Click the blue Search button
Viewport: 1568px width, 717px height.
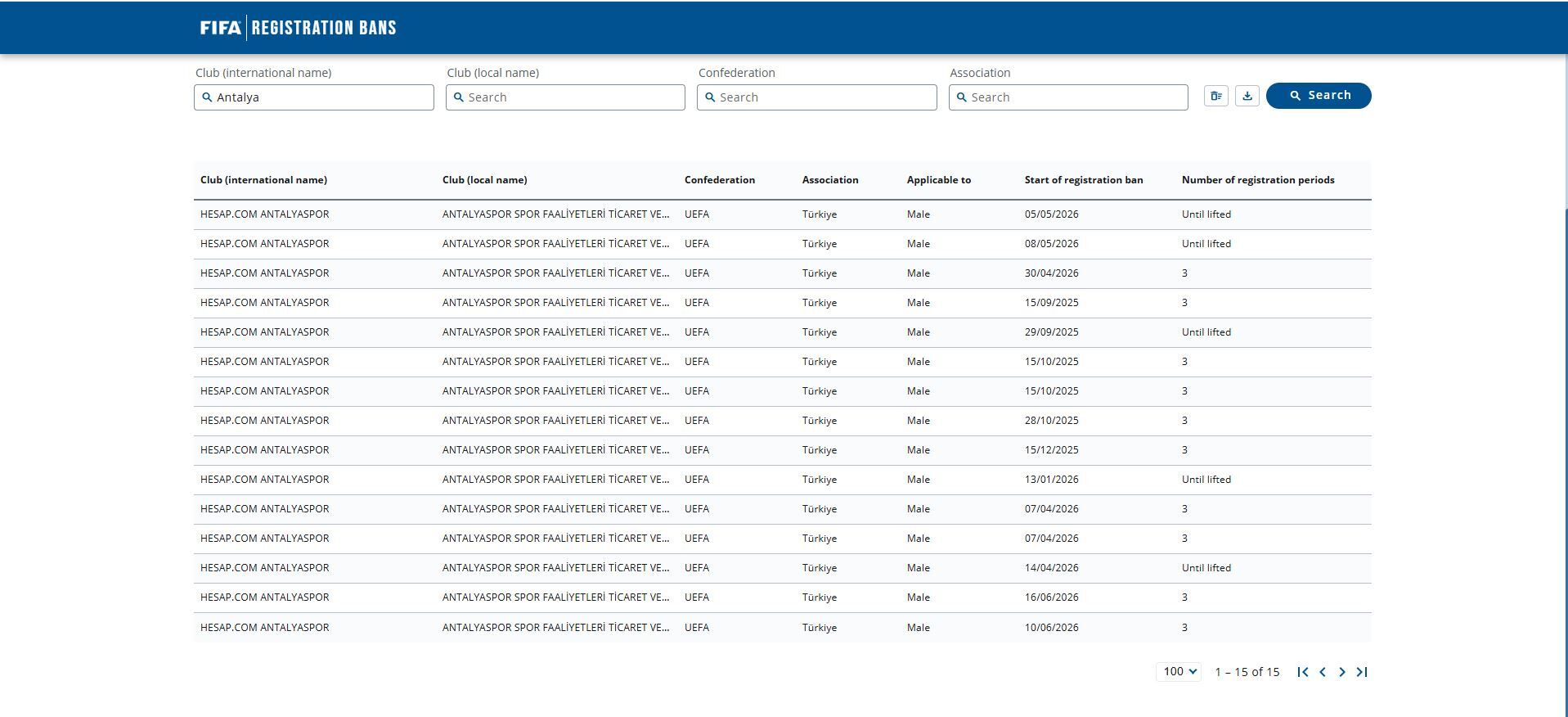(1319, 96)
